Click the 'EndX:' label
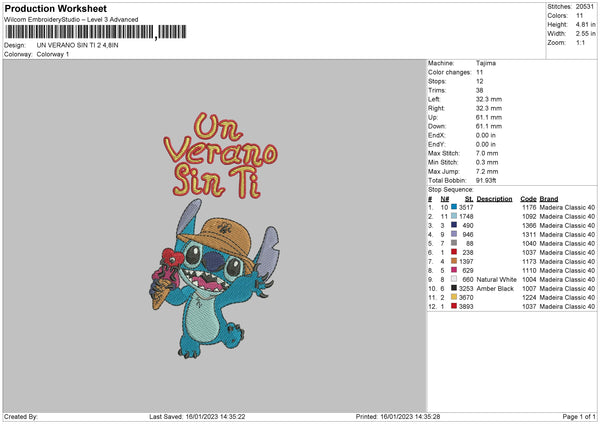The width and height of the screenshot is (600, 424). tap(437, 135)
